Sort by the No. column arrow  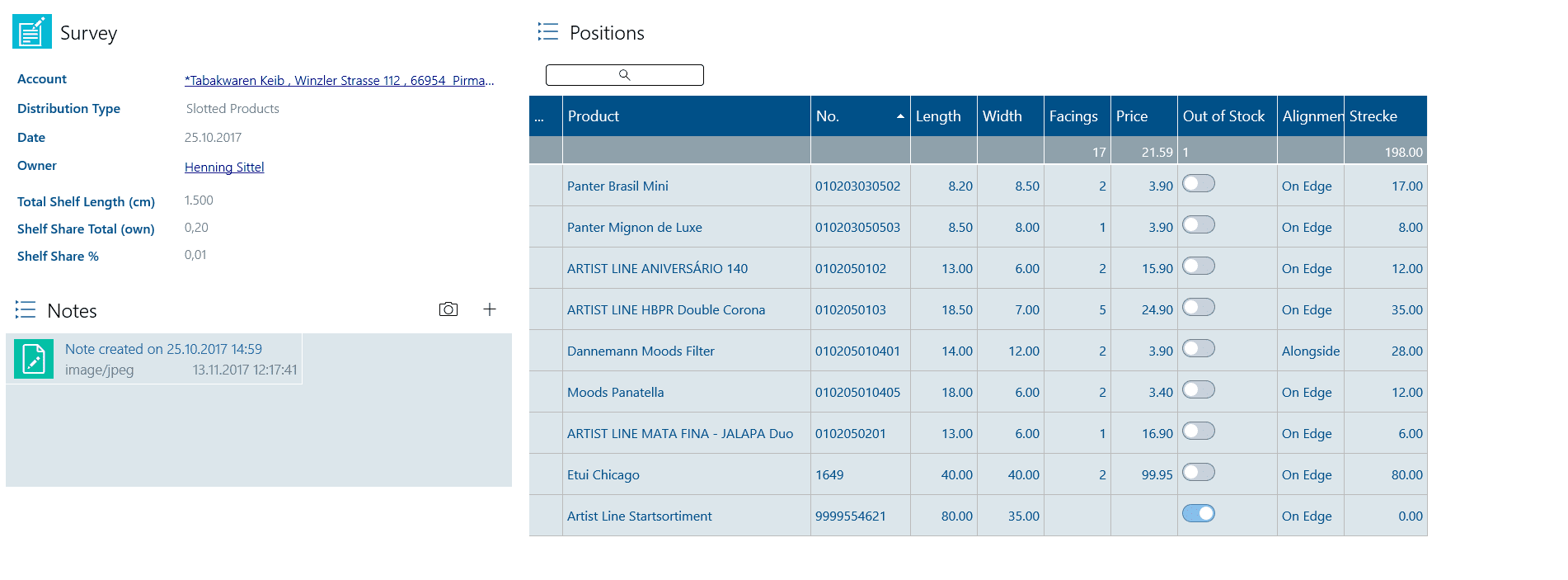pos(900,116)
